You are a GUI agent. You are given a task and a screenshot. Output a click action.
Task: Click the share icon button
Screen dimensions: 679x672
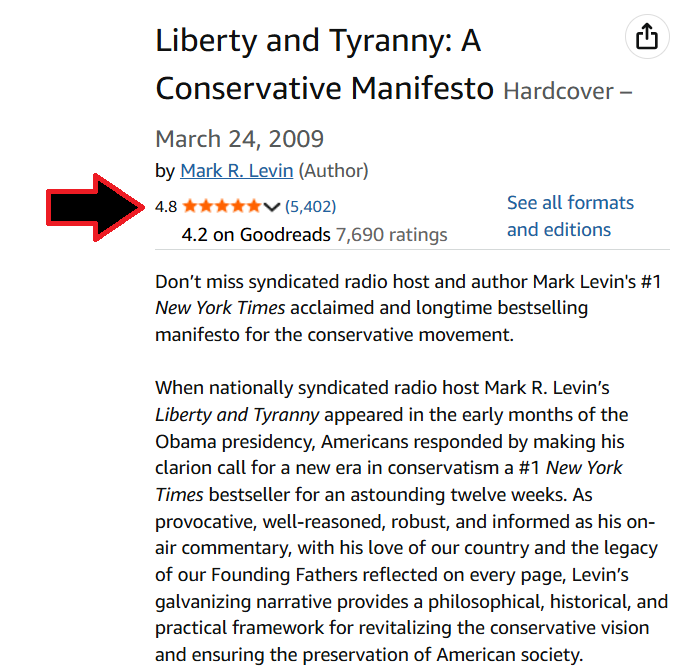(647, 37)
